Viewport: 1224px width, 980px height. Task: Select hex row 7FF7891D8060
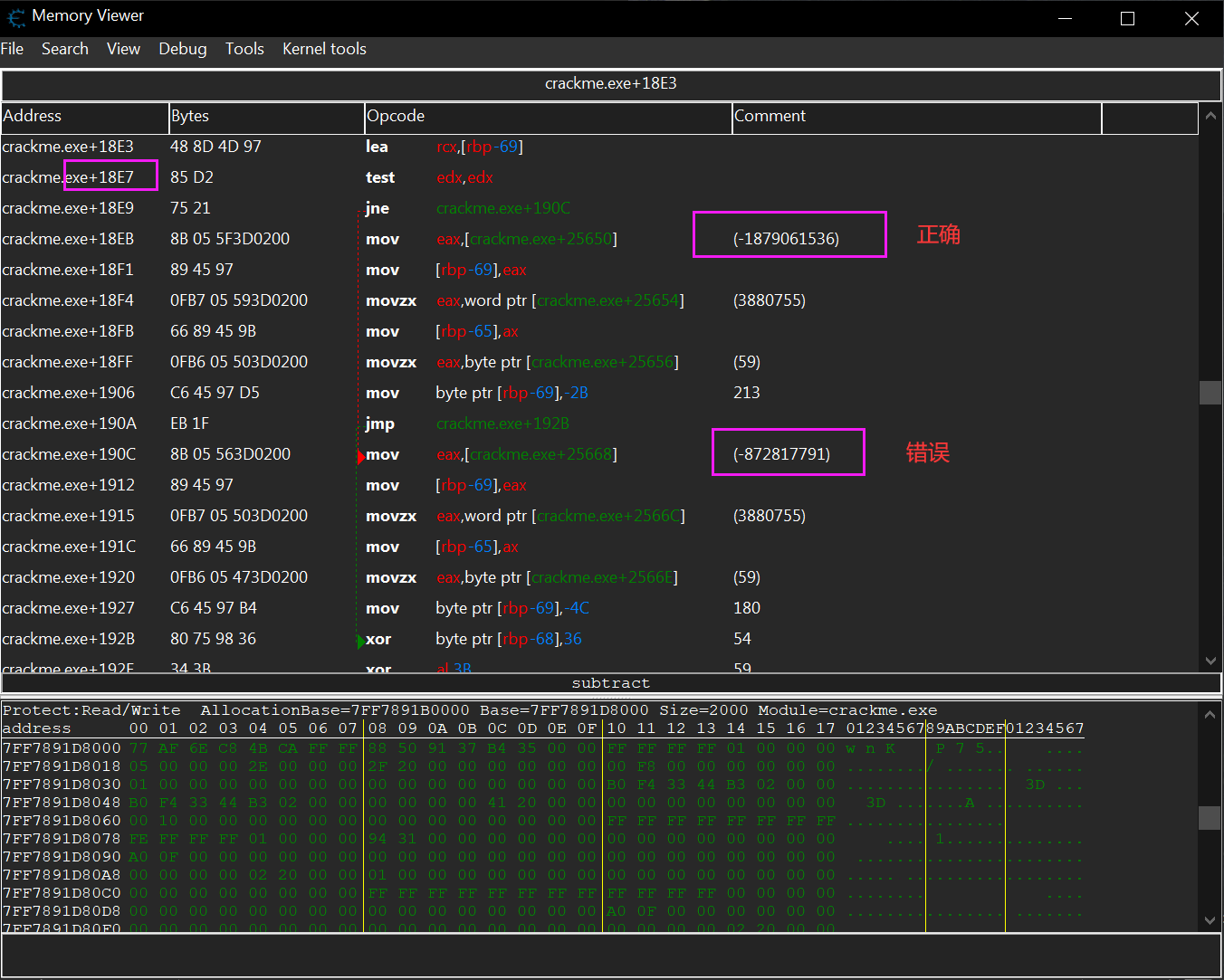pyautogui.click(x=542, y=821)
